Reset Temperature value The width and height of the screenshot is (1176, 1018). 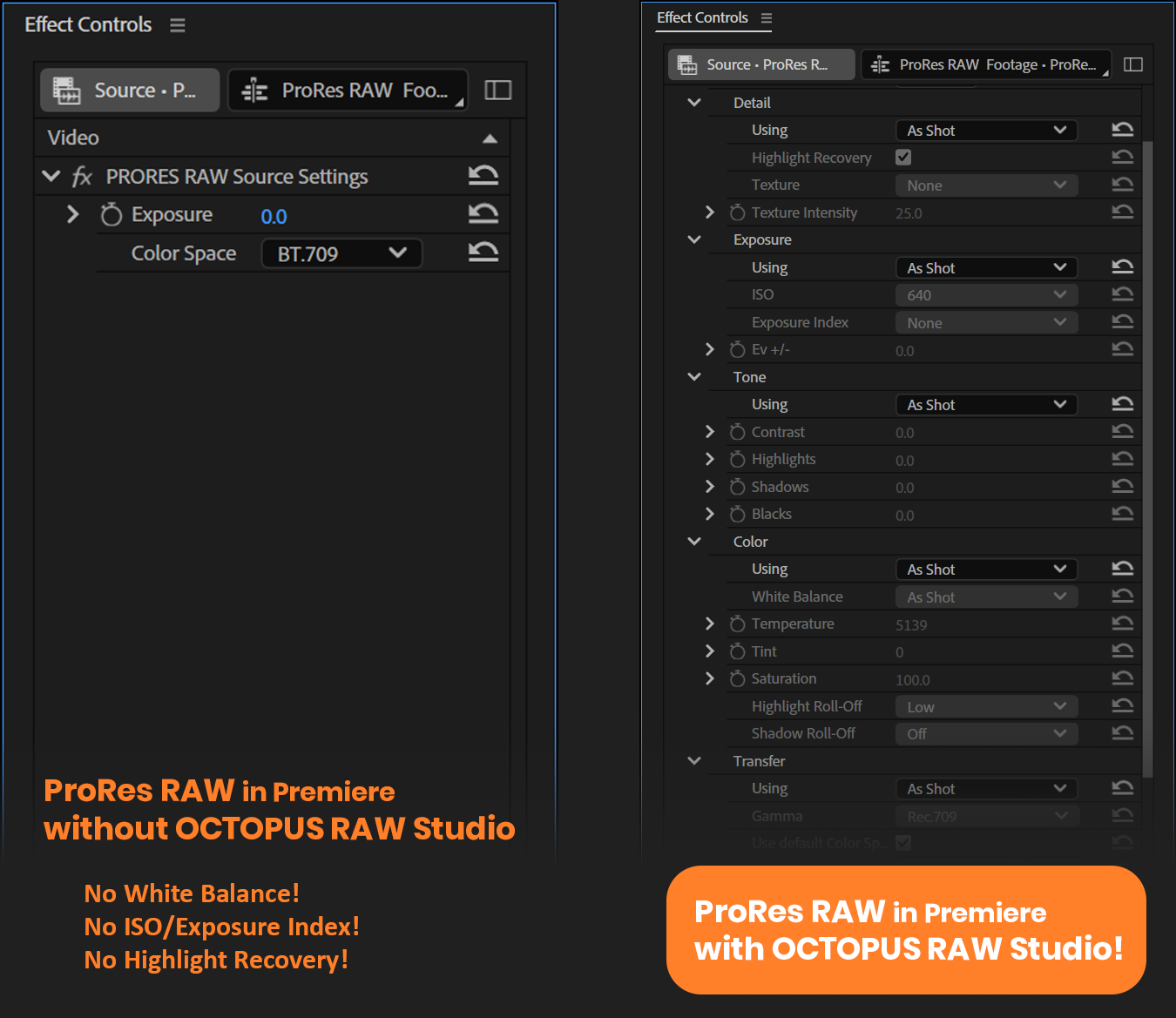click(1123, 624)
